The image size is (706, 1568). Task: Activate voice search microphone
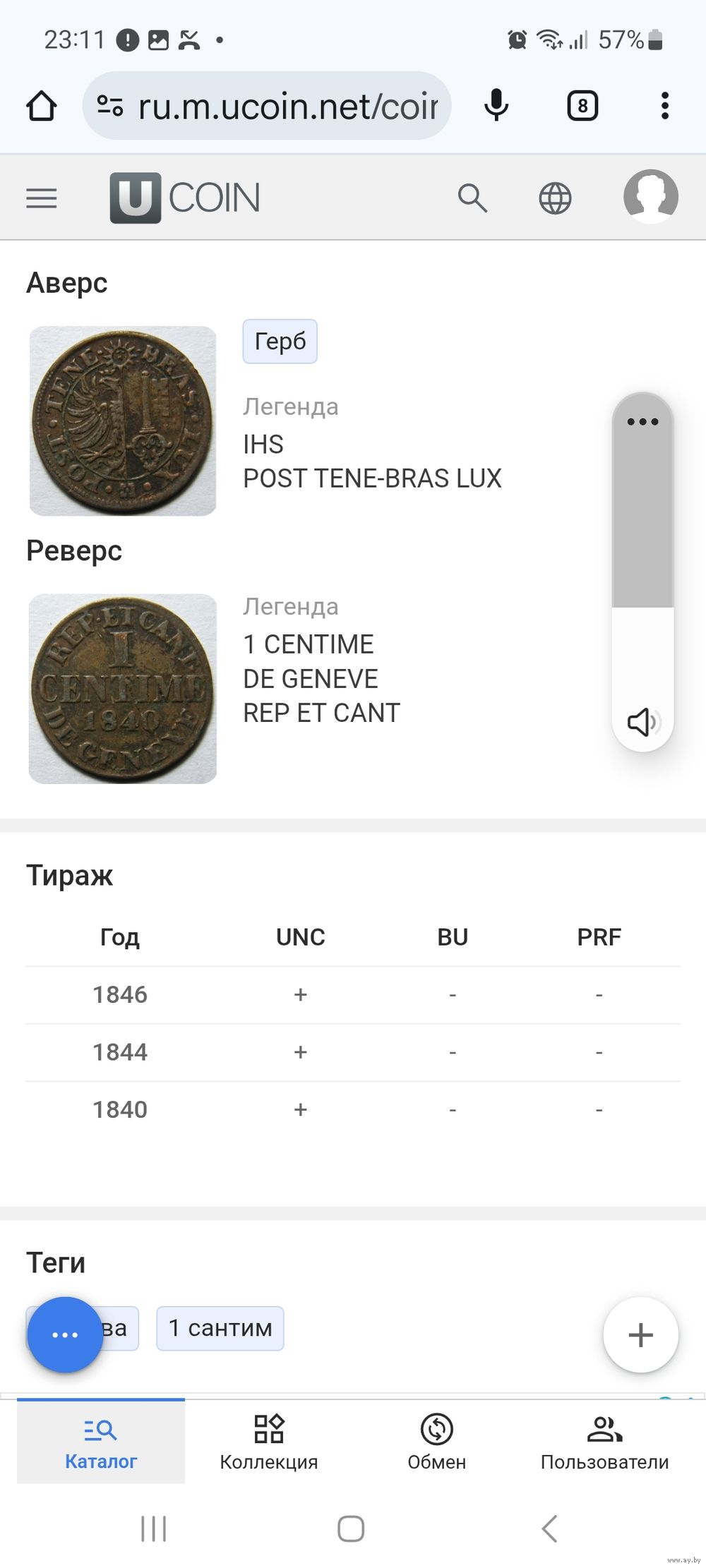(496, 106)
